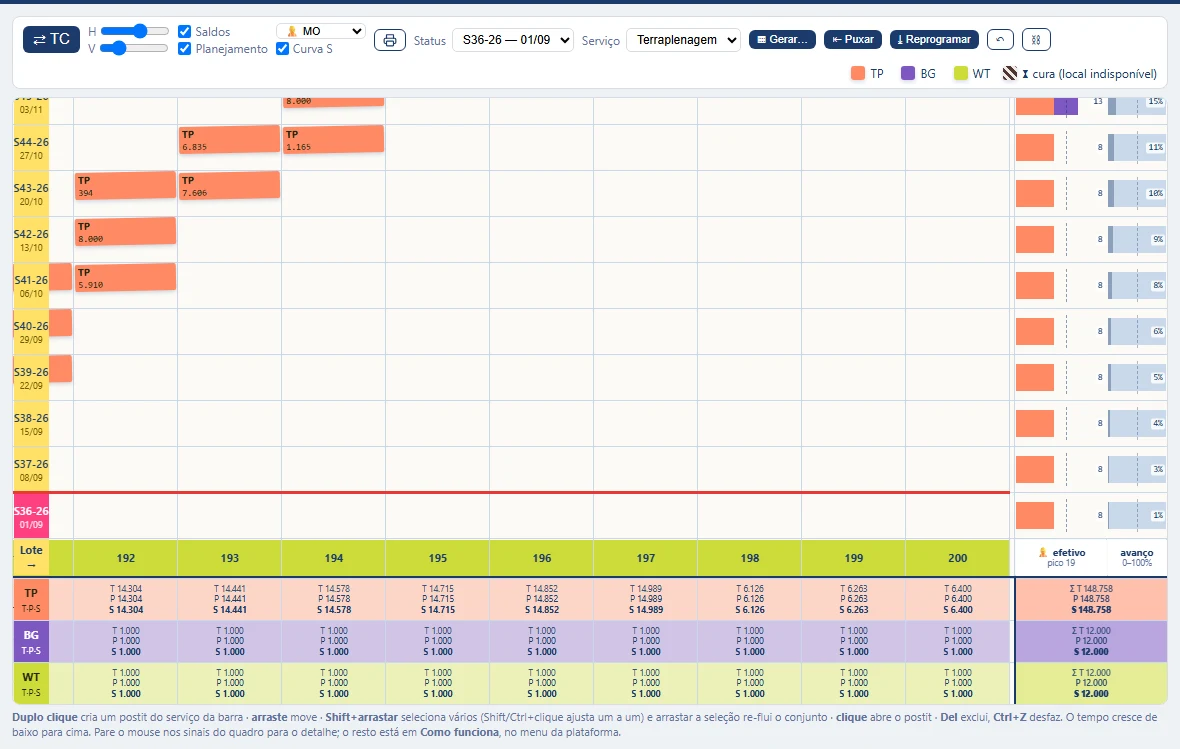
Task: Click the S42-26 13/10 week label
Action: tap(31, 240)
